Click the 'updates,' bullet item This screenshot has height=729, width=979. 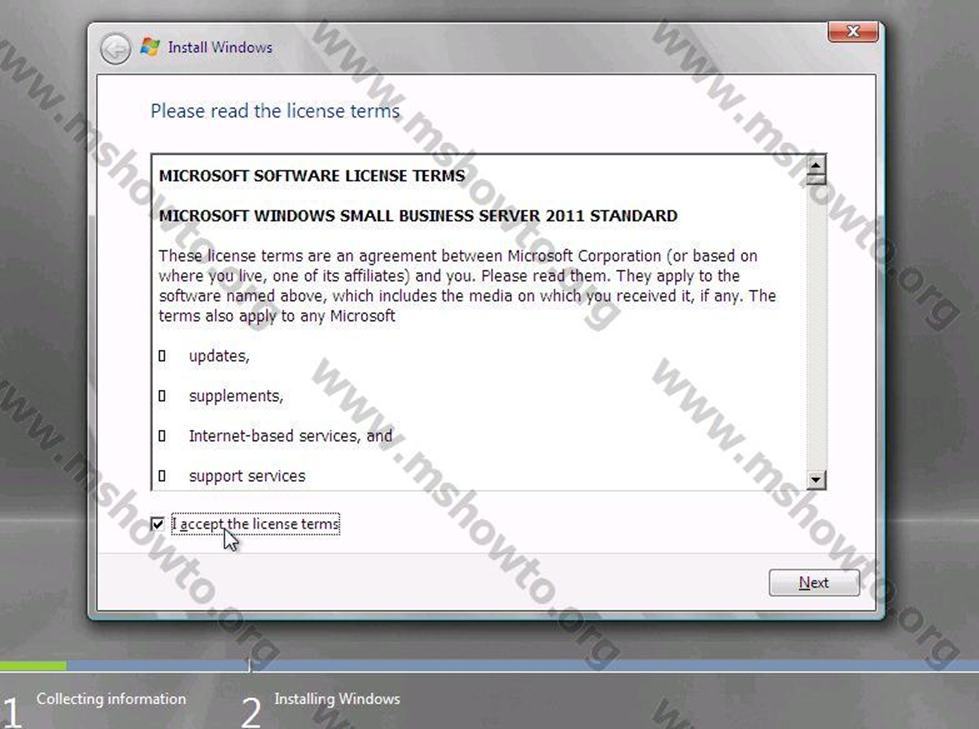click(x=219, y=356)
